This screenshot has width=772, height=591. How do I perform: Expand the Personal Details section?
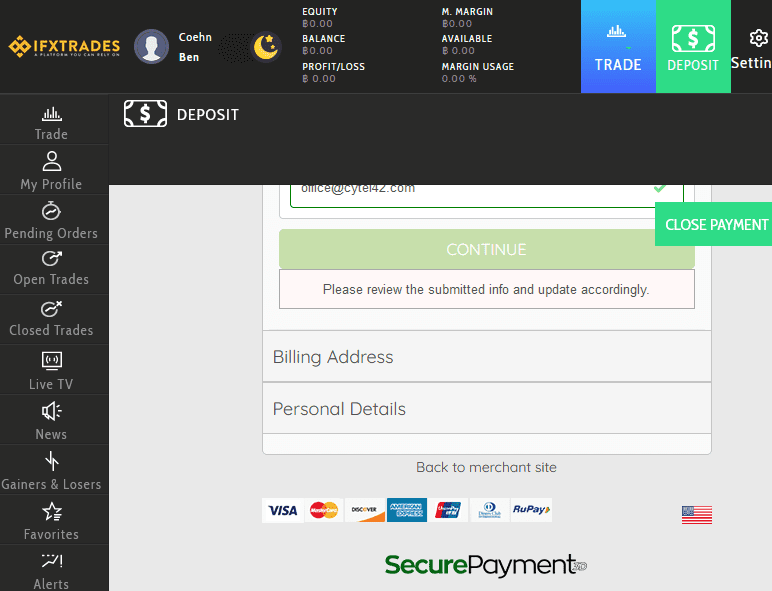[x=486, y=409]
